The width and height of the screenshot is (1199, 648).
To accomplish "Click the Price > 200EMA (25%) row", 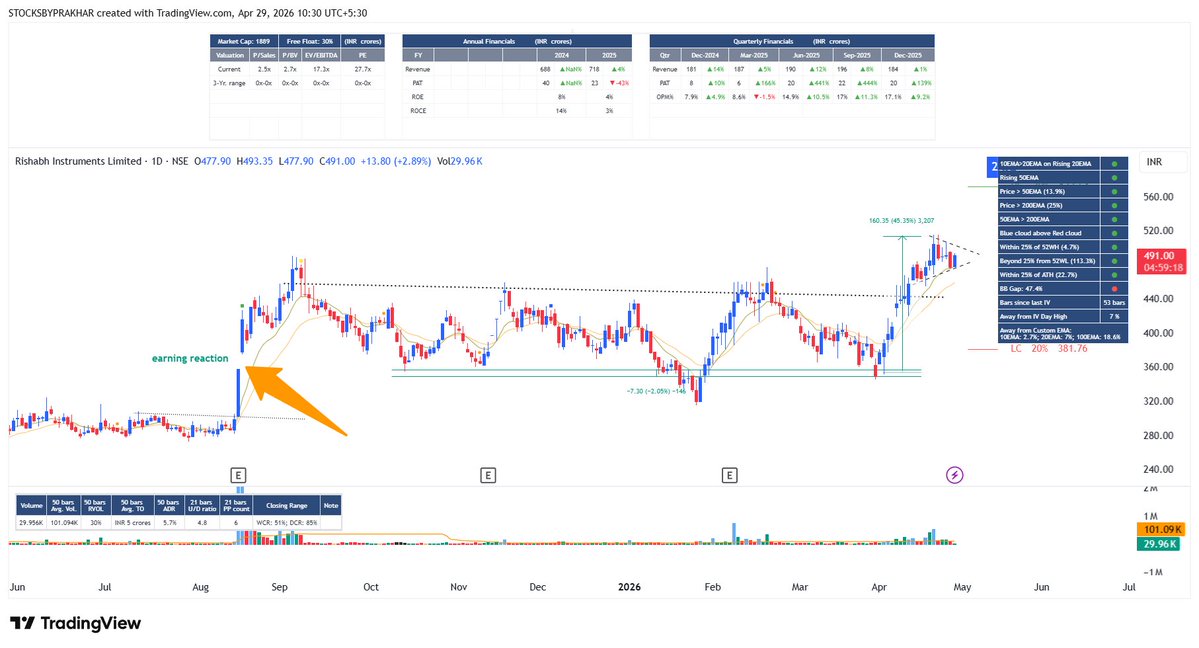I will tap(1063, 205).
